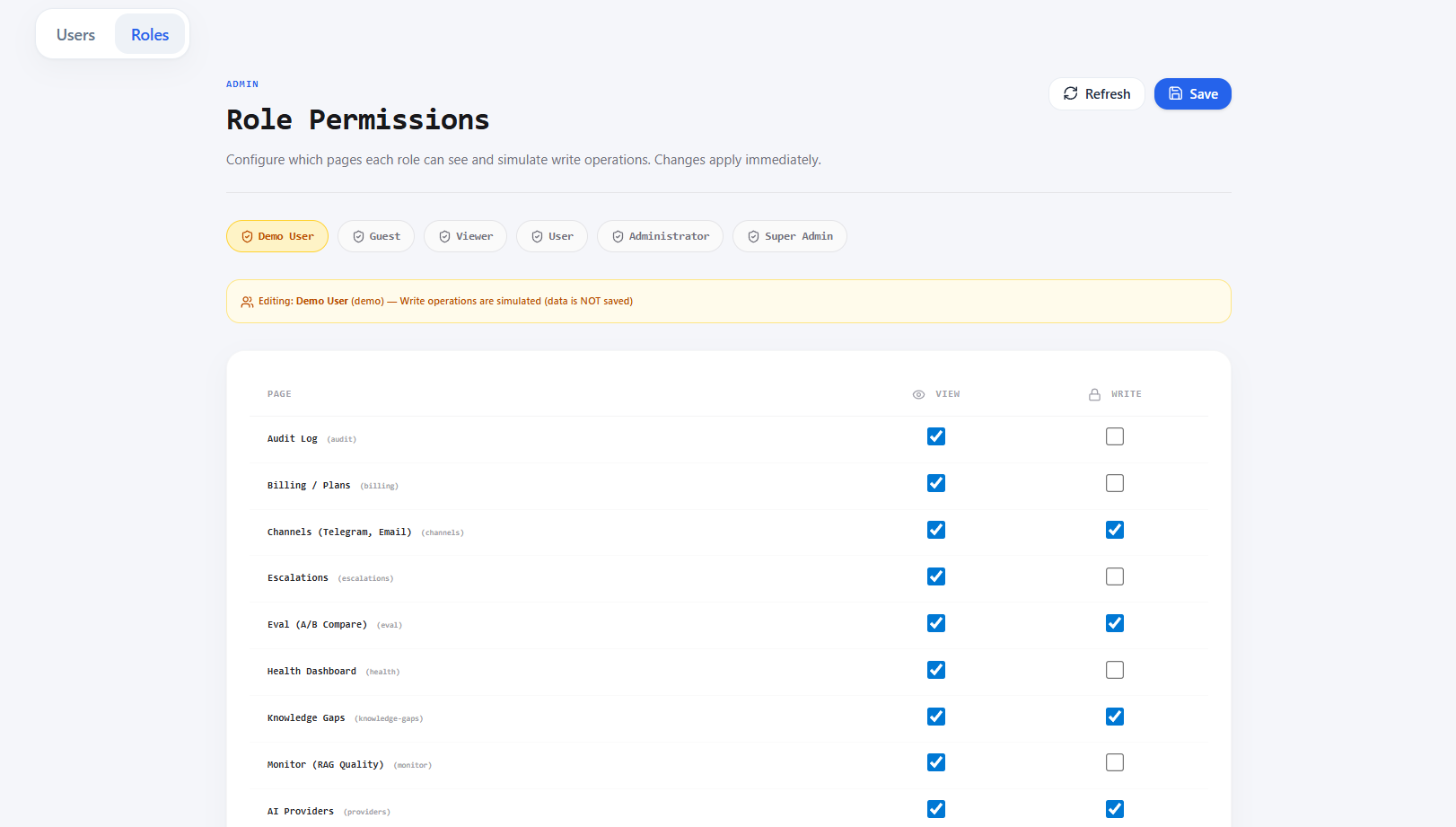This screenshot has height=827, width=1456.
Task: Select the Guest role
Action: (x=376, y=236)
